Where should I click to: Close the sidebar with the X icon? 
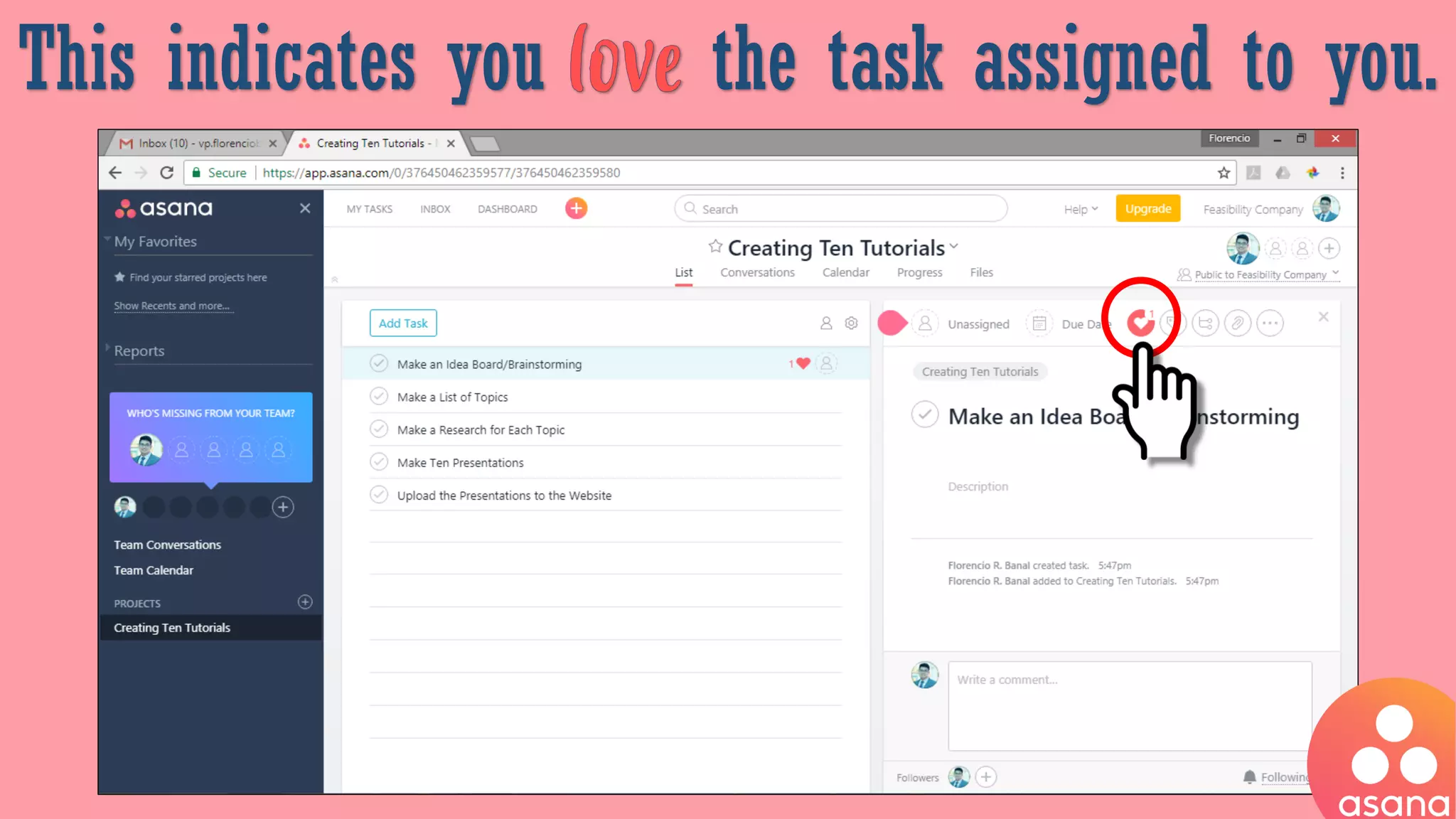(305, 208)
